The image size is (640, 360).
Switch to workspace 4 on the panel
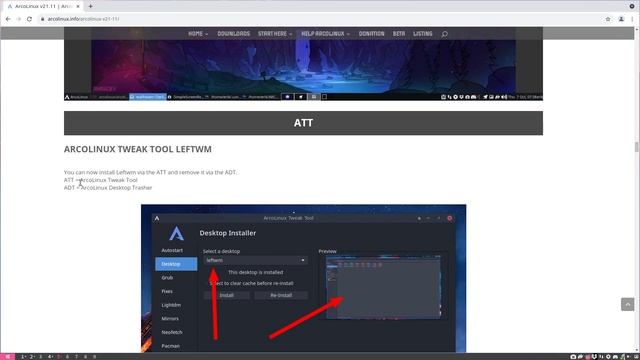[x=50, y=357]
